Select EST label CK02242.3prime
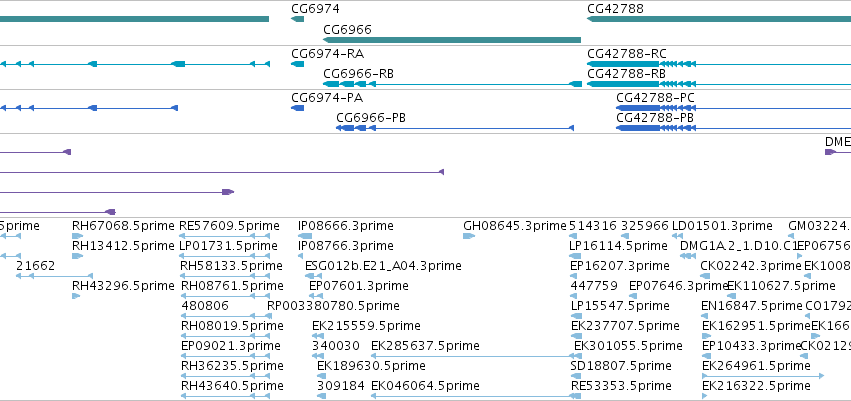Viewport: 851px width, 401px height. pos(751,266)
